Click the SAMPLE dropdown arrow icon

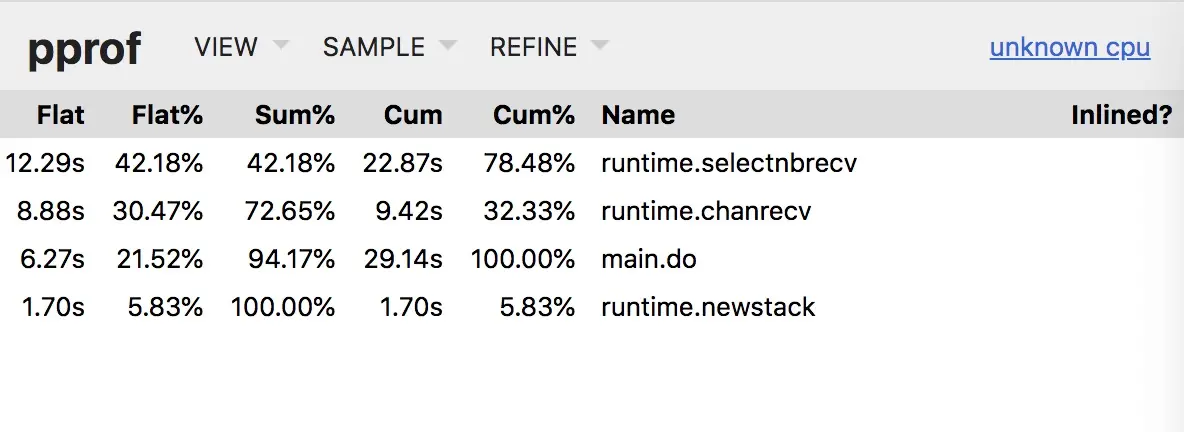448,45
